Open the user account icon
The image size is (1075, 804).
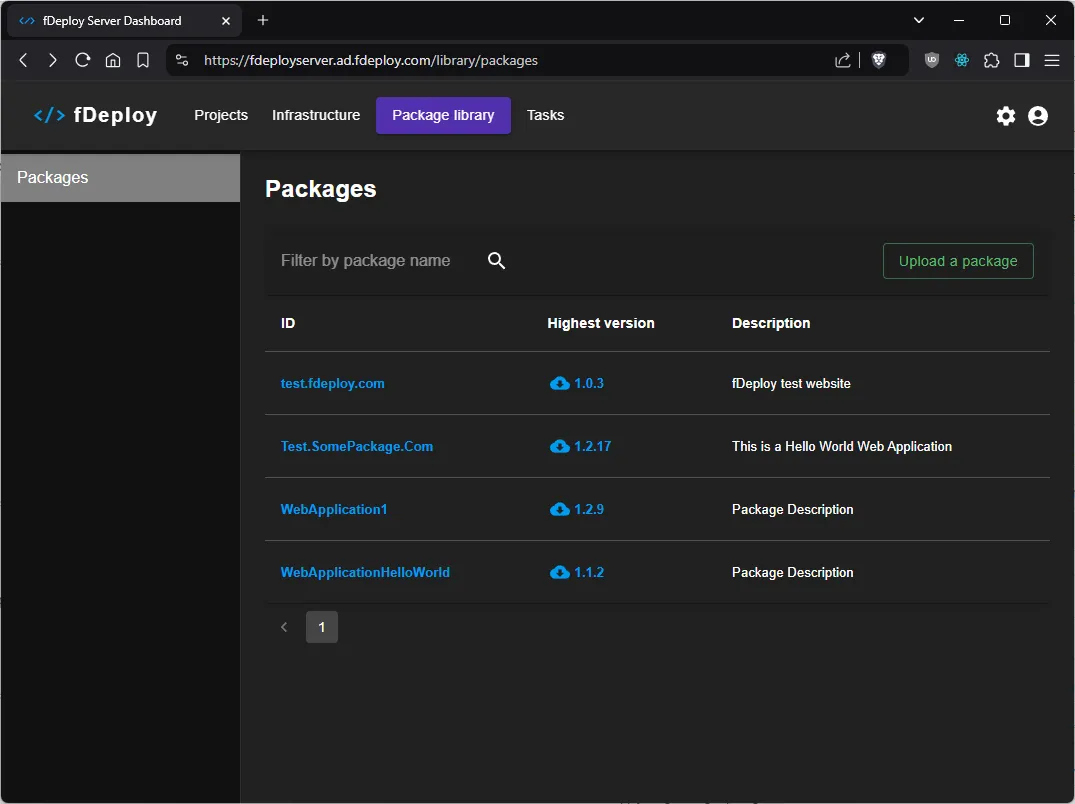pyautogui.click(x=1037, y=115)
